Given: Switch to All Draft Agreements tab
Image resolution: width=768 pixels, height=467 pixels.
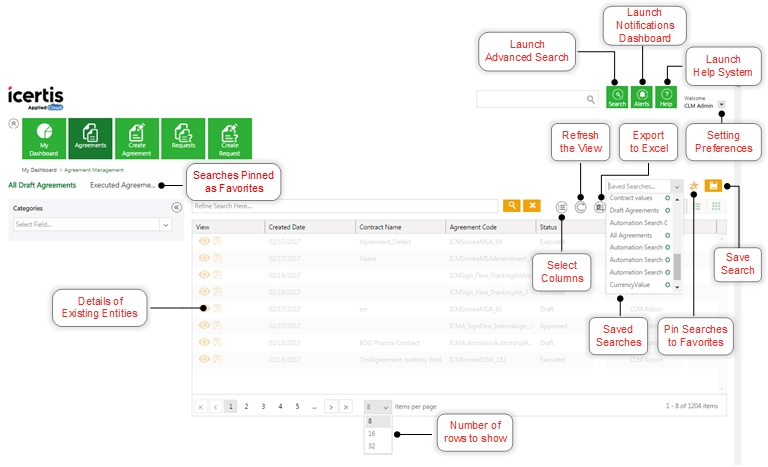Looking at the screenshot, I should [x=42, y=185].
